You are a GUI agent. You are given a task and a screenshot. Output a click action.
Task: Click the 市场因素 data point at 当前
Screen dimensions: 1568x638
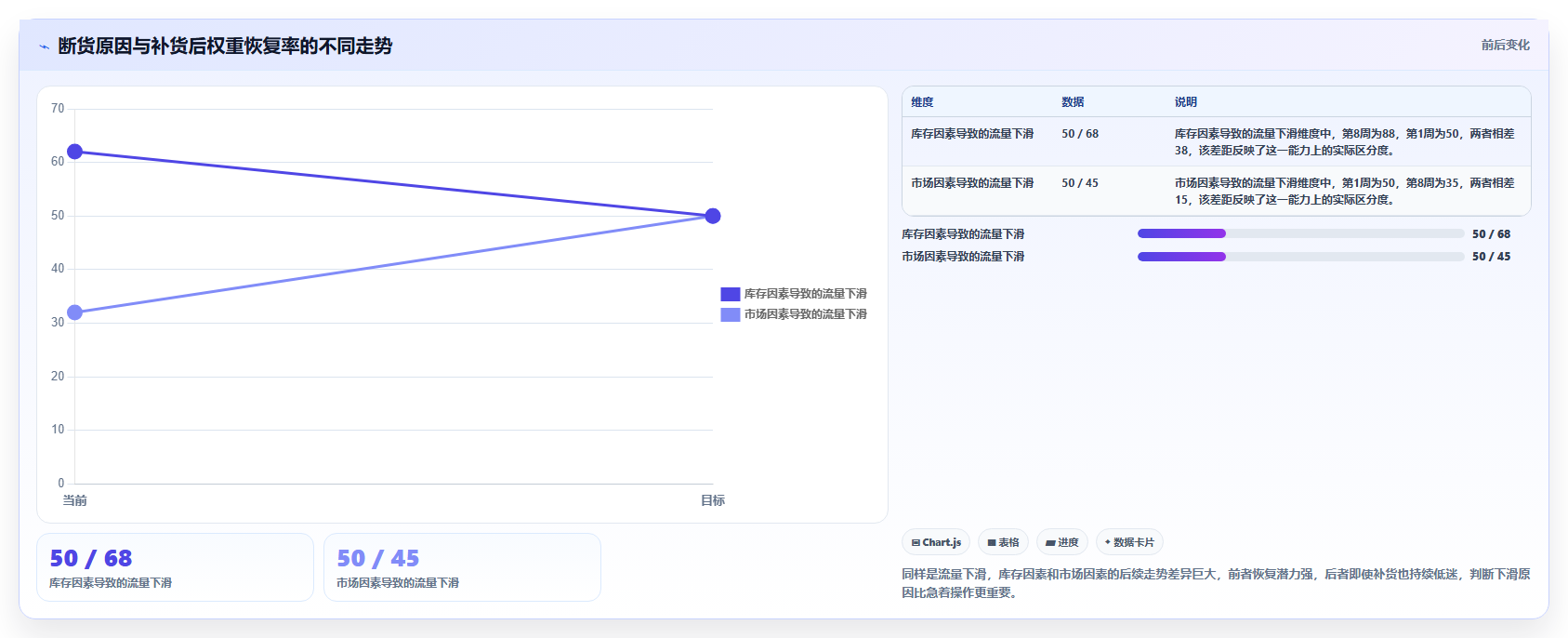(x=74, y=312)
